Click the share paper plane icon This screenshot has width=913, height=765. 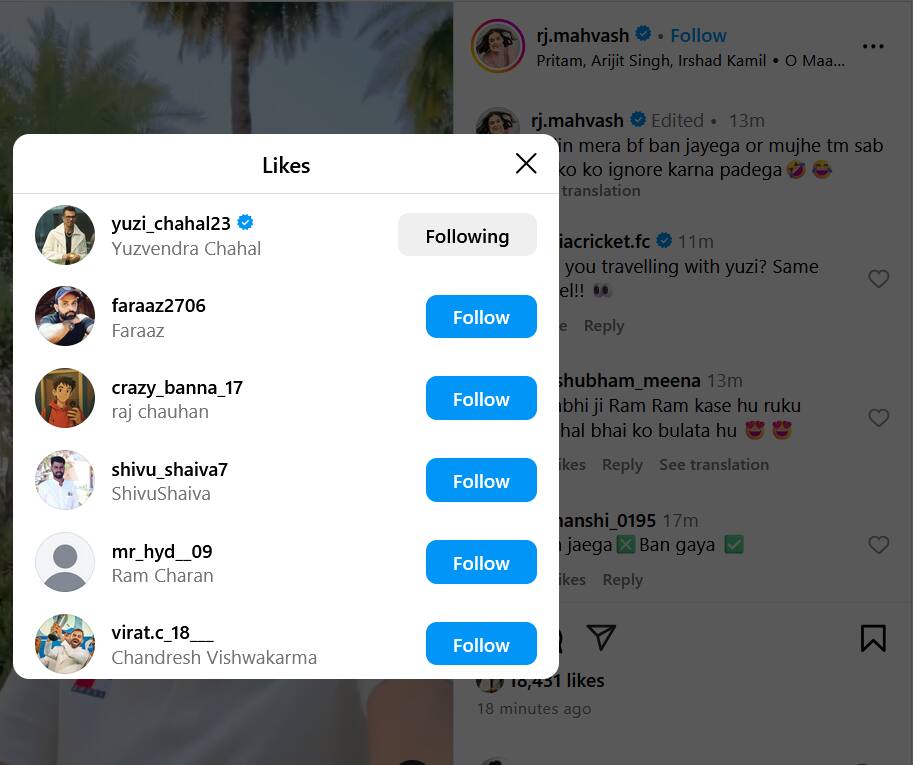[600, 637]
